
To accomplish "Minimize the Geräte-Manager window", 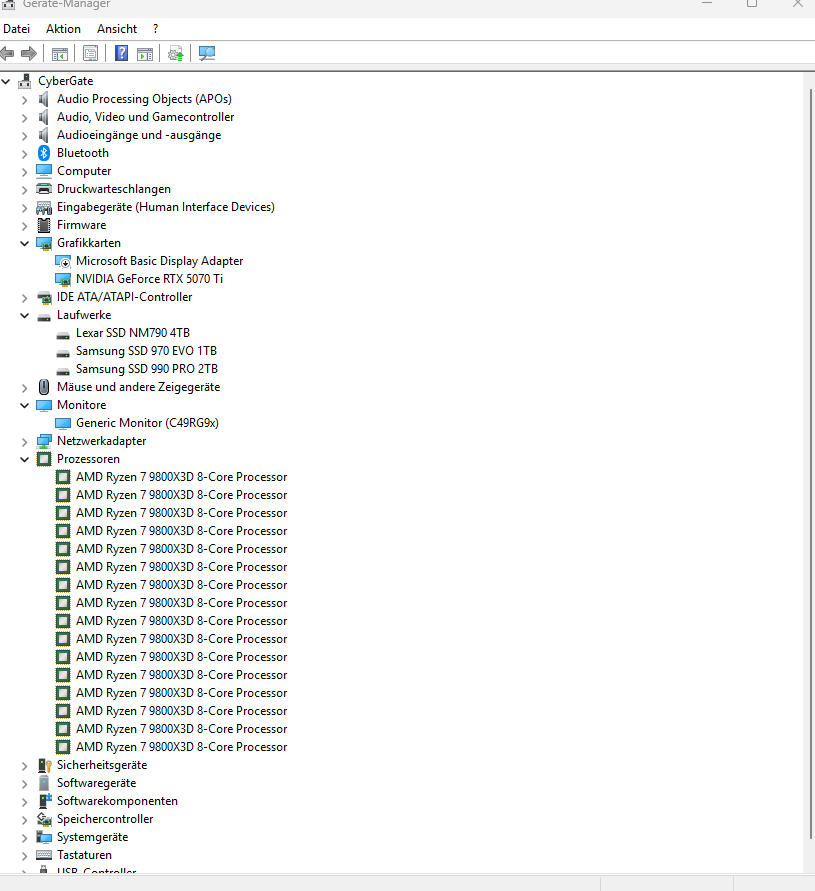I will [707, 3].
